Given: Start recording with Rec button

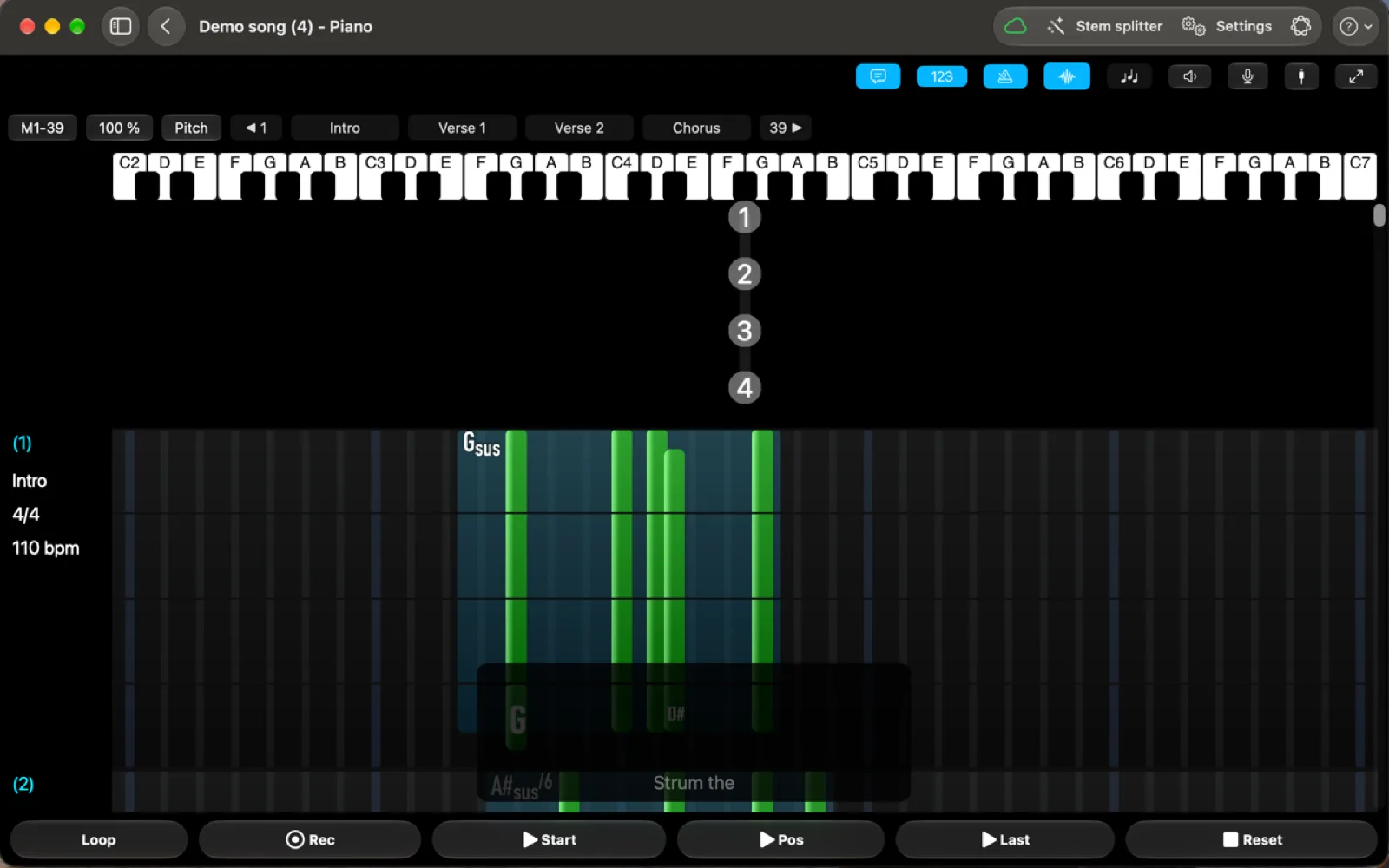Looking at the screenshot, I should pos(310,839).
